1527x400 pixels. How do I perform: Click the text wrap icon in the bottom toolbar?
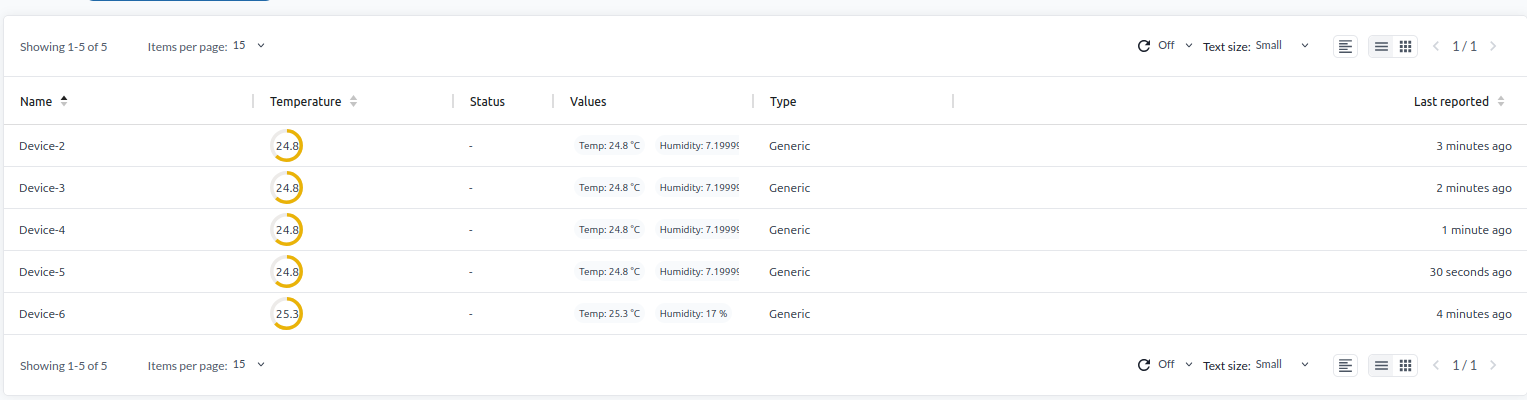point(1345,365)
